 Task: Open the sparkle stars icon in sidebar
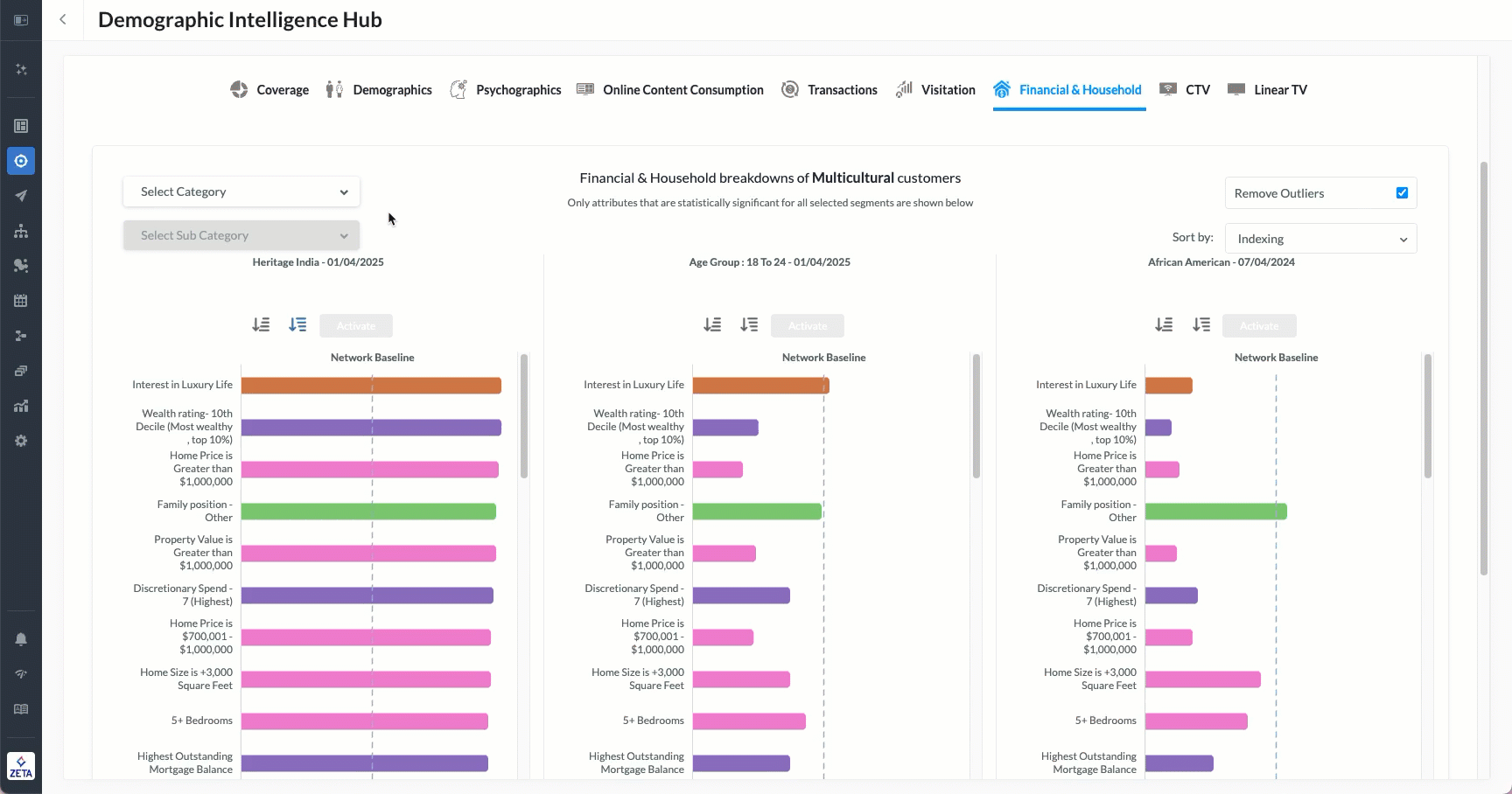coord(21,69)
